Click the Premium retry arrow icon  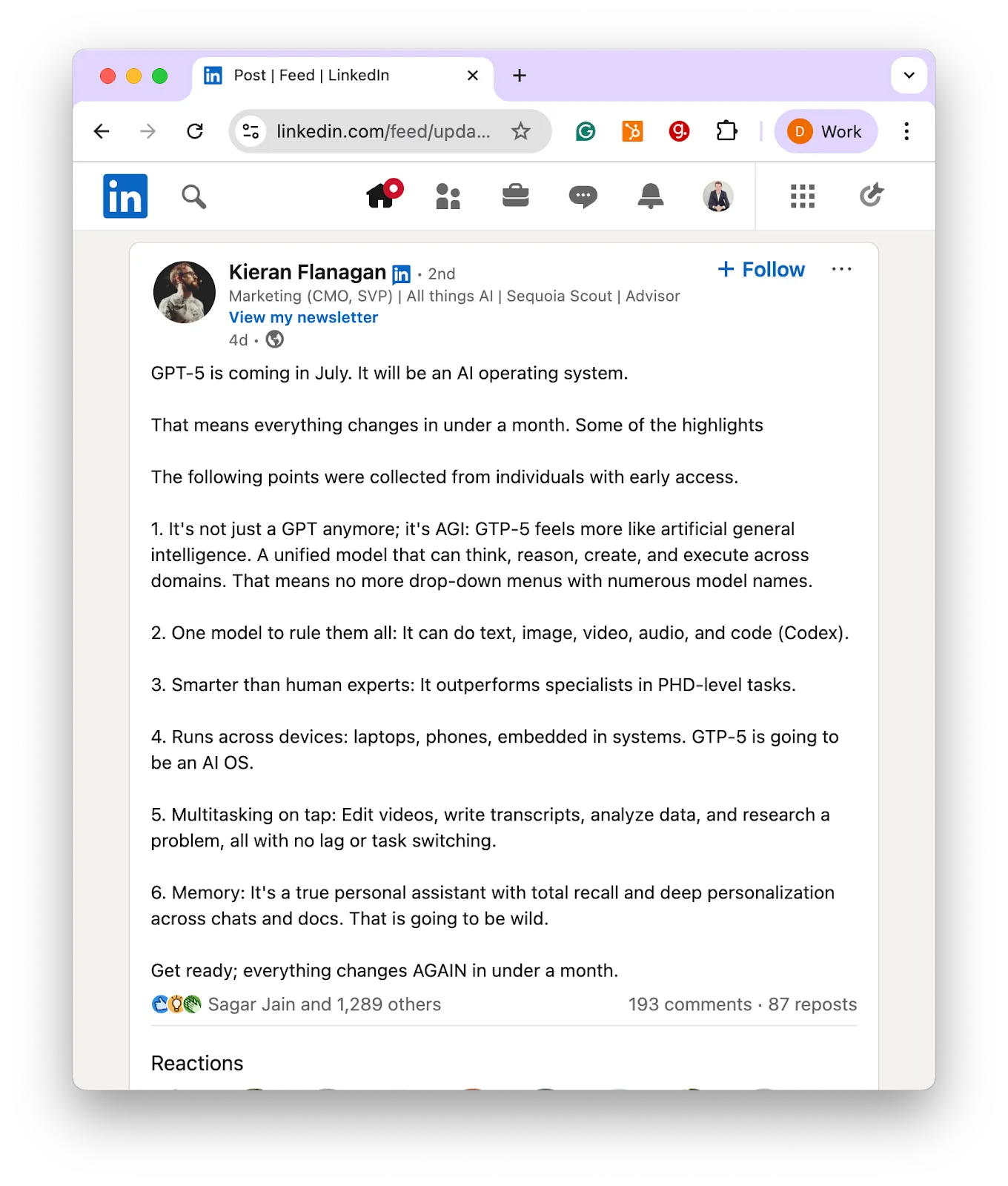point(871,195)
